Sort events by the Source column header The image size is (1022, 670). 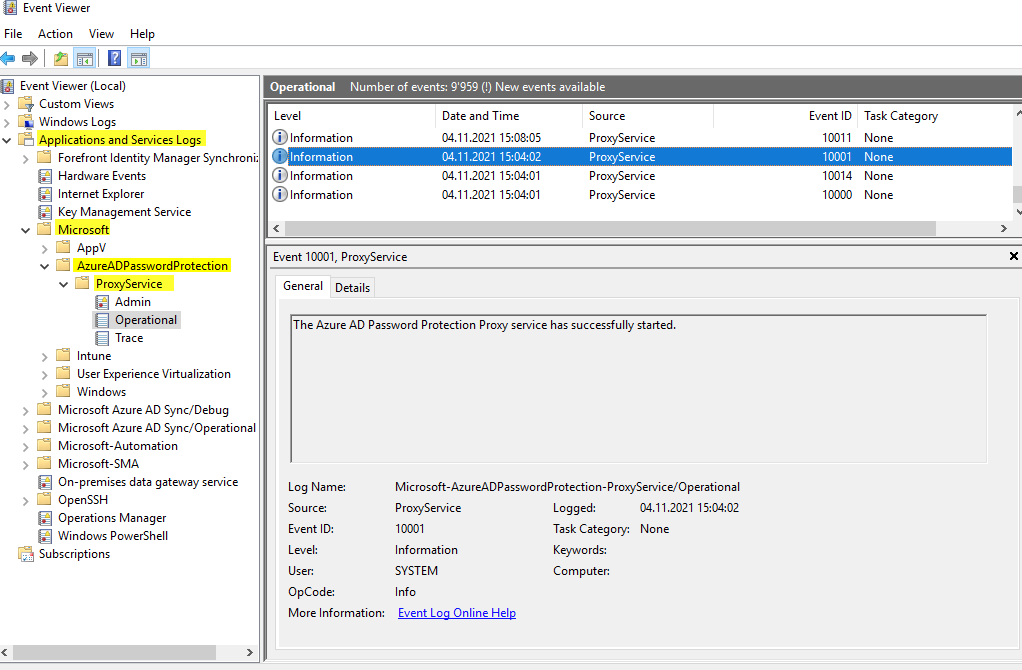(648, 116)
